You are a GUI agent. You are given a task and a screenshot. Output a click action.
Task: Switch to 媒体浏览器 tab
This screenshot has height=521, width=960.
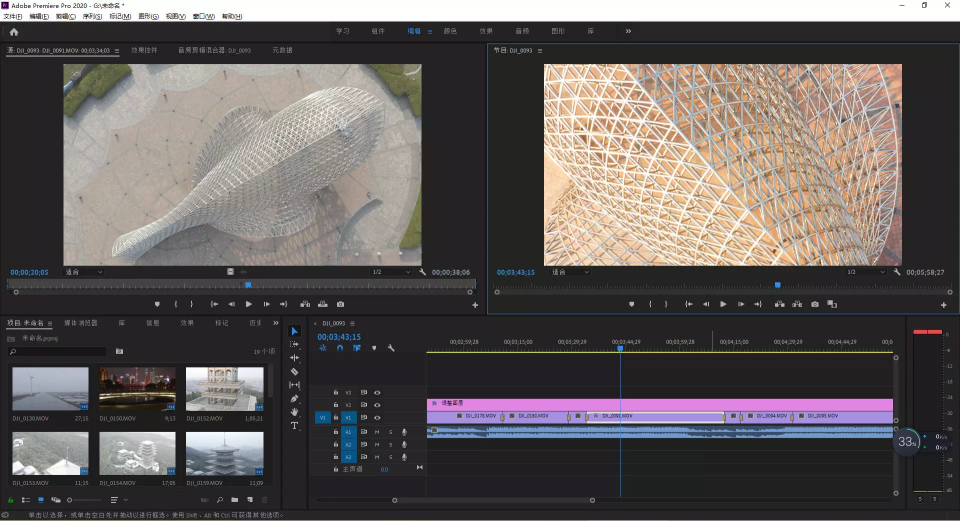(81, 323)
